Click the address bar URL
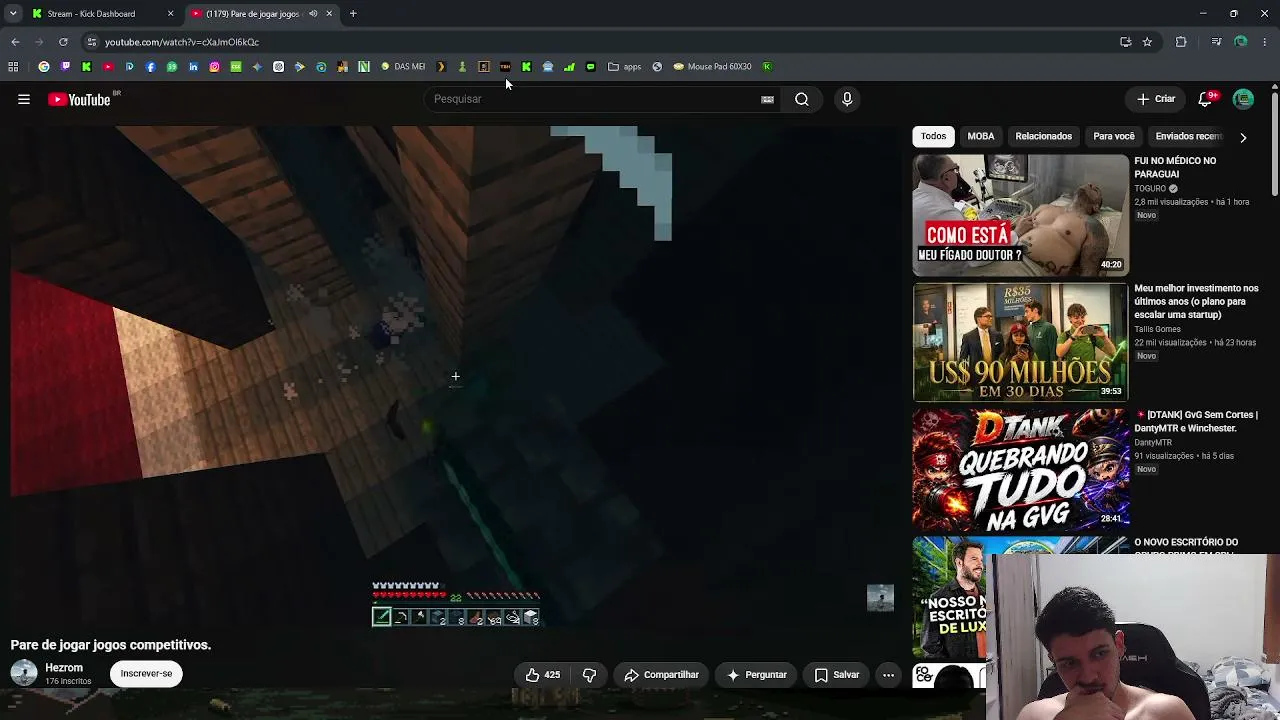 tap(182, 42)
